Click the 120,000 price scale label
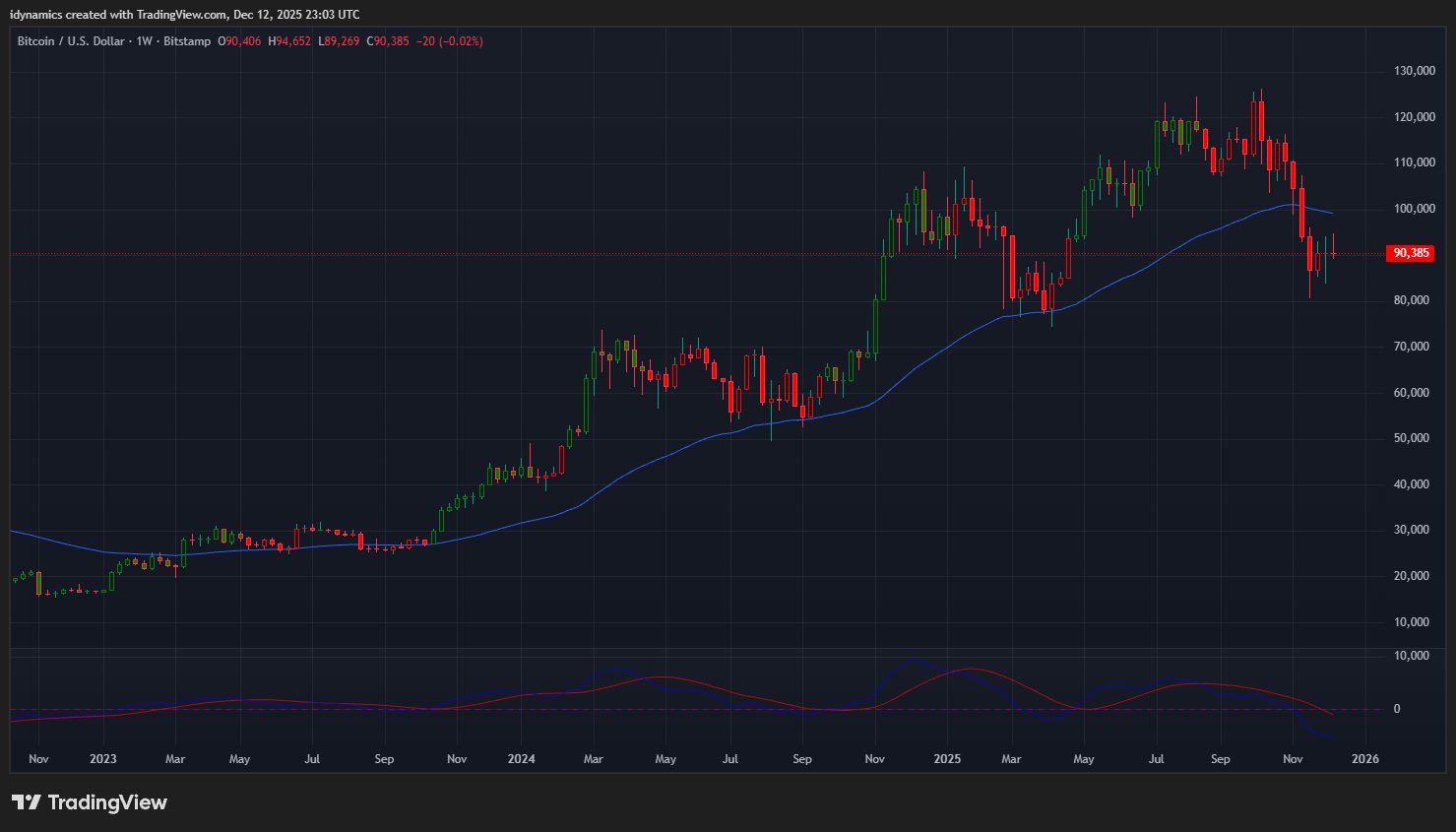1456x832 pixels. 1414,117
